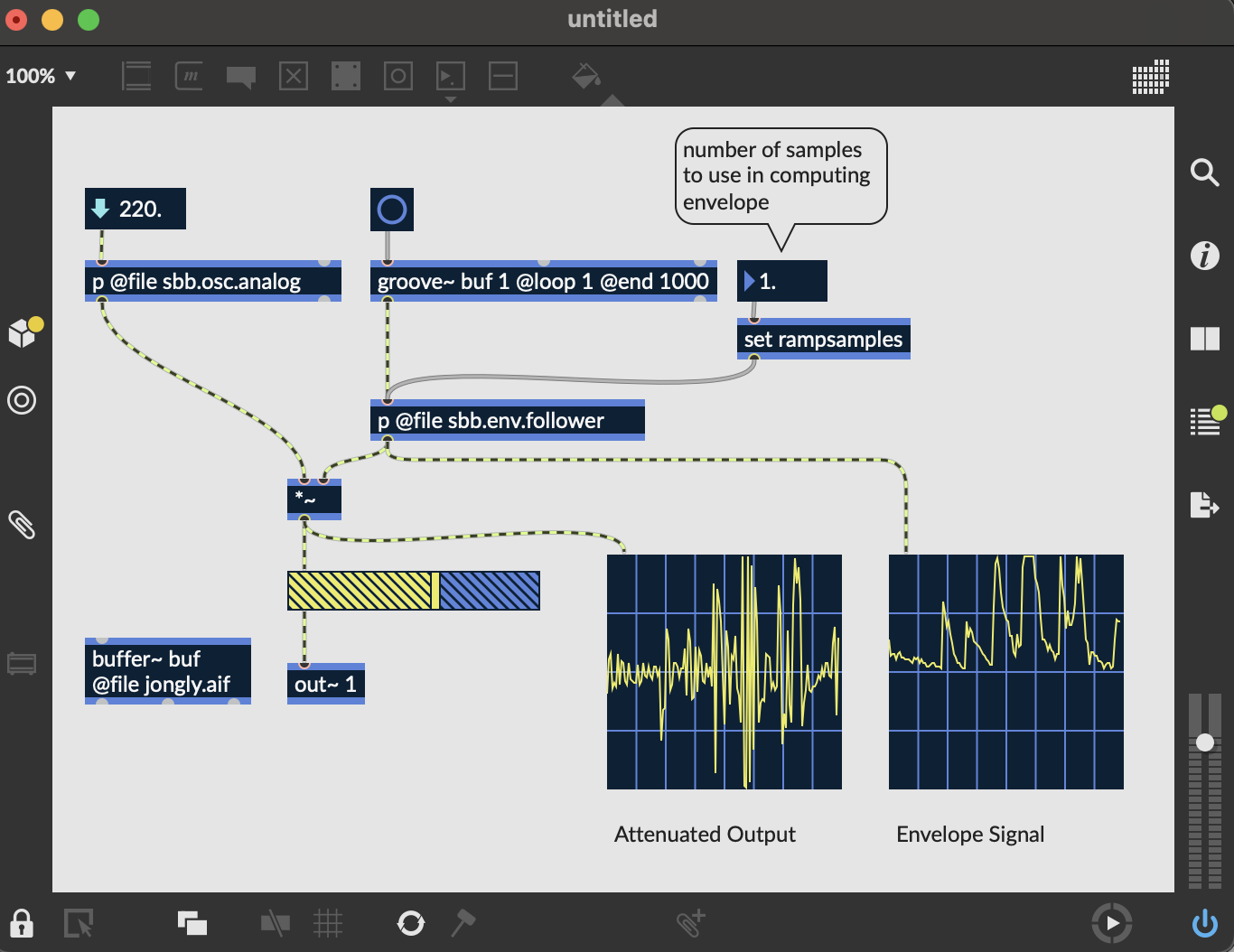Open the object browser cube icon
The image size is (1234, 952).
click(22, 333)
